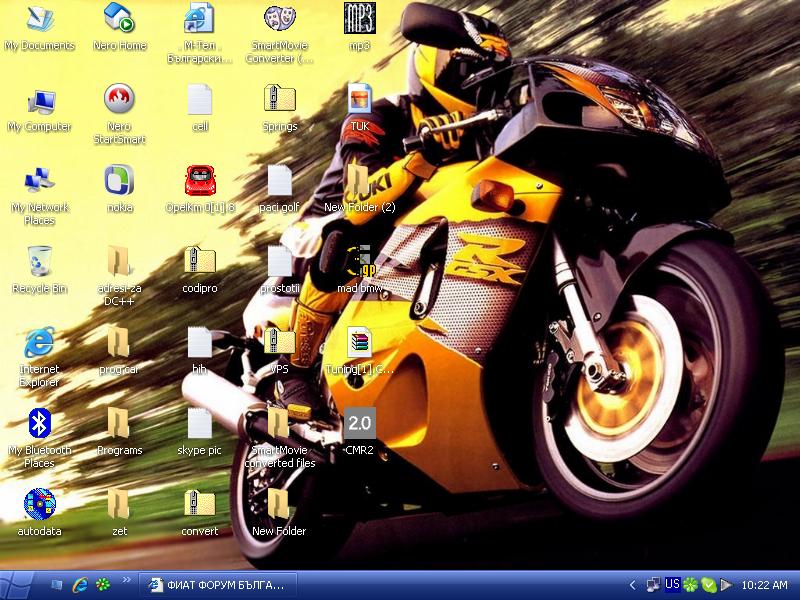The image size is (800, 600).
Task: Select My Bluetooth Places icon
Action: (39, 424)
